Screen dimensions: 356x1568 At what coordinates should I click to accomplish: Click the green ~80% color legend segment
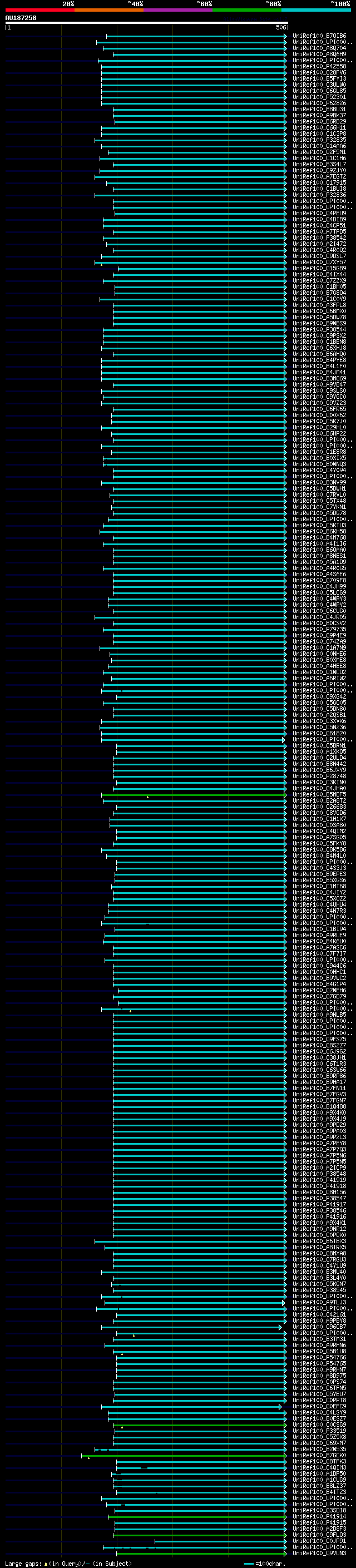(x=247, y=10)
